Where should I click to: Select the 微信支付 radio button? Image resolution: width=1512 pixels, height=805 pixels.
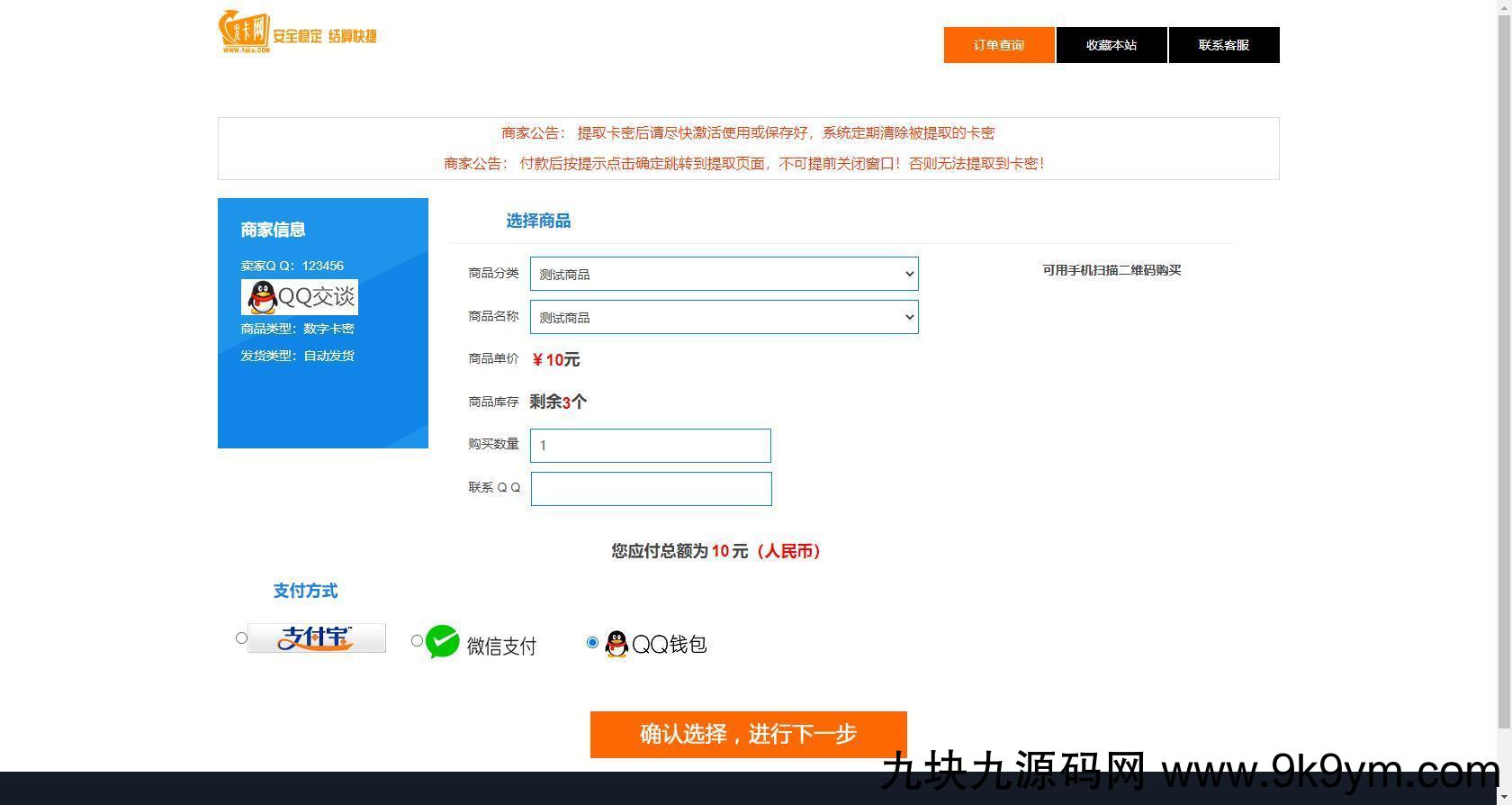417,641
